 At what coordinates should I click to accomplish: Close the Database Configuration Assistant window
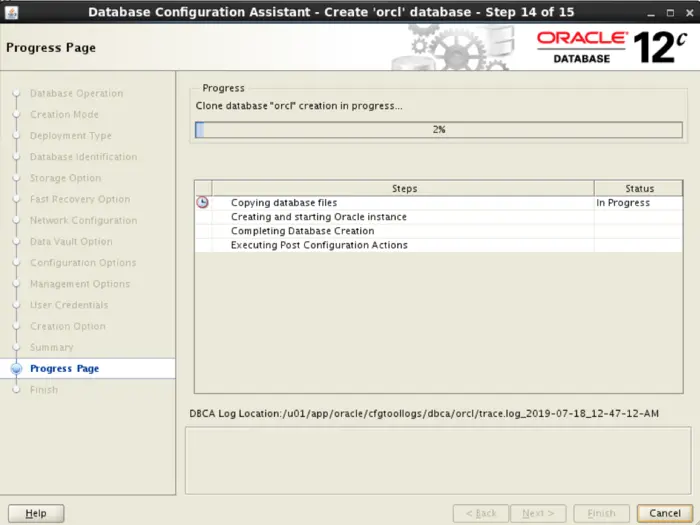[689, 13]
